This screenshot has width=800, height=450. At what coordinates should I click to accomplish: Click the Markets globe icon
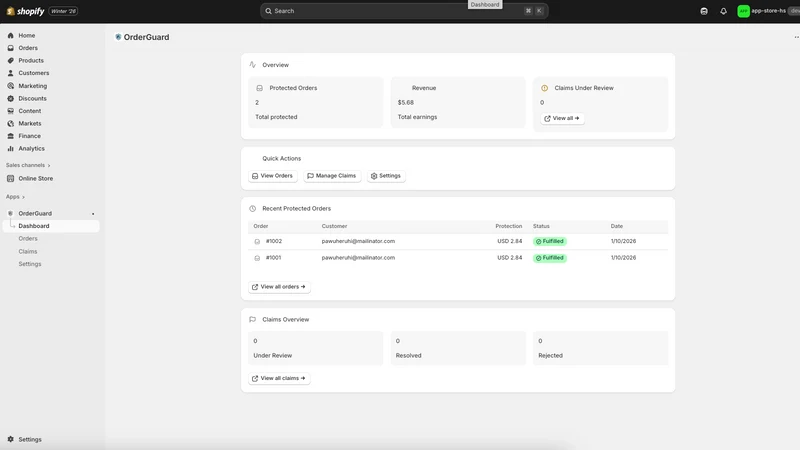(11, 123)
